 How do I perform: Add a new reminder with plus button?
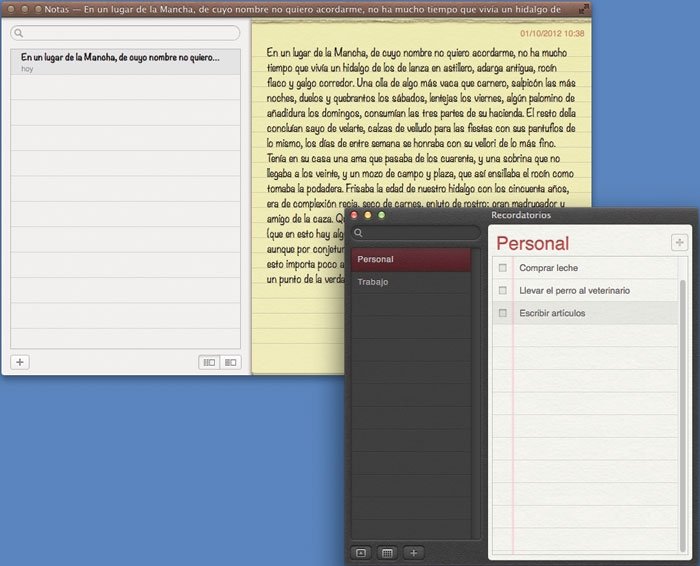pyautogui.click(x=679, y=242)
